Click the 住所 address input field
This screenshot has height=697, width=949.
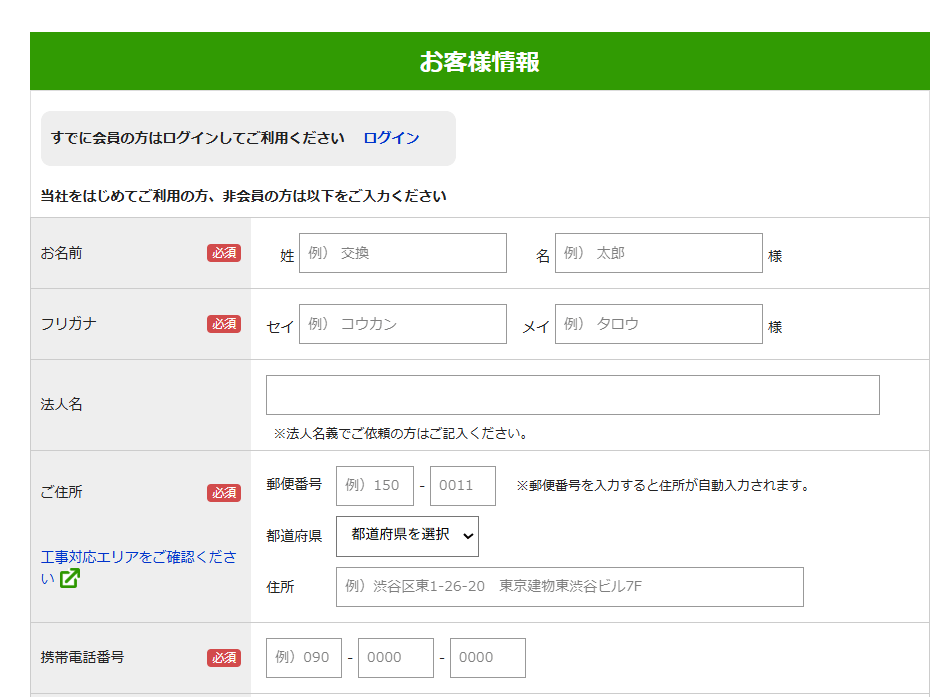(569, 587)
